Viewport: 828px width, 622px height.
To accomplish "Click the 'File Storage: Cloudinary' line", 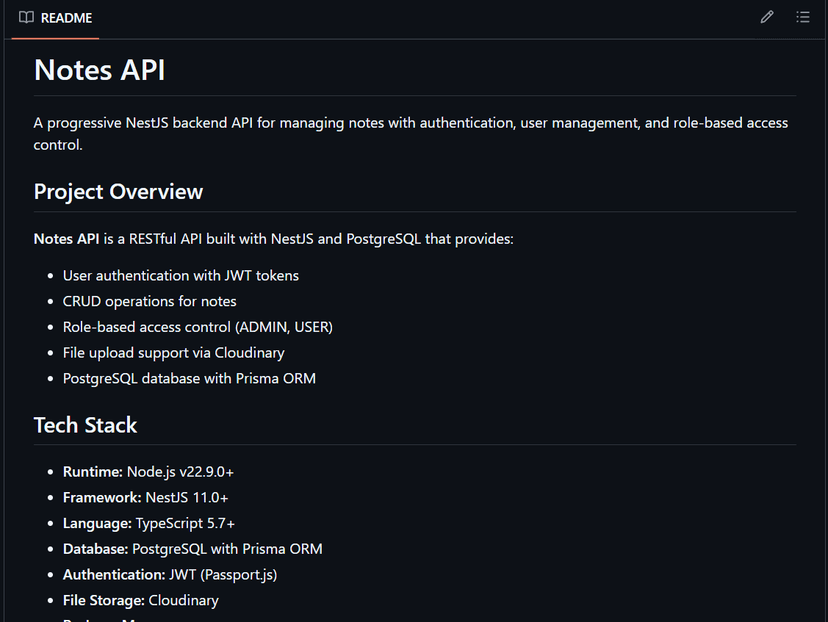I will (140, 600).
